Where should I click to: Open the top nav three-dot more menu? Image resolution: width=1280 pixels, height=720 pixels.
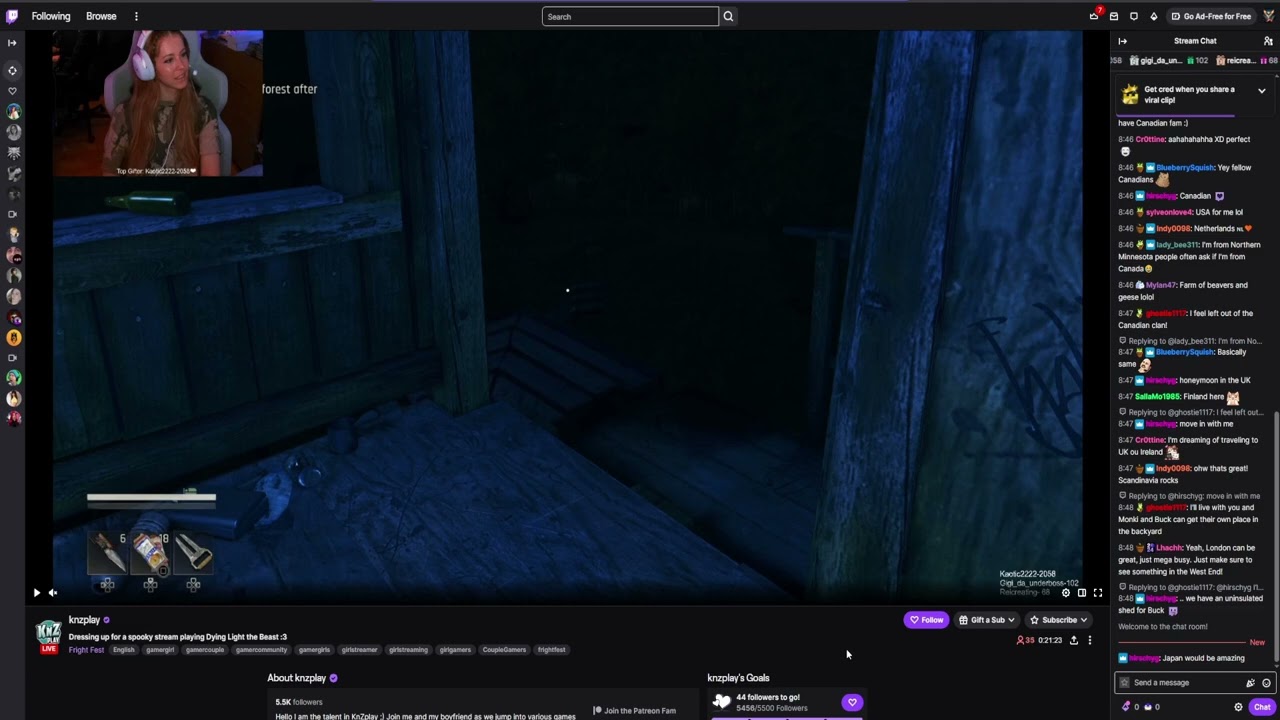tap(136, 16)
